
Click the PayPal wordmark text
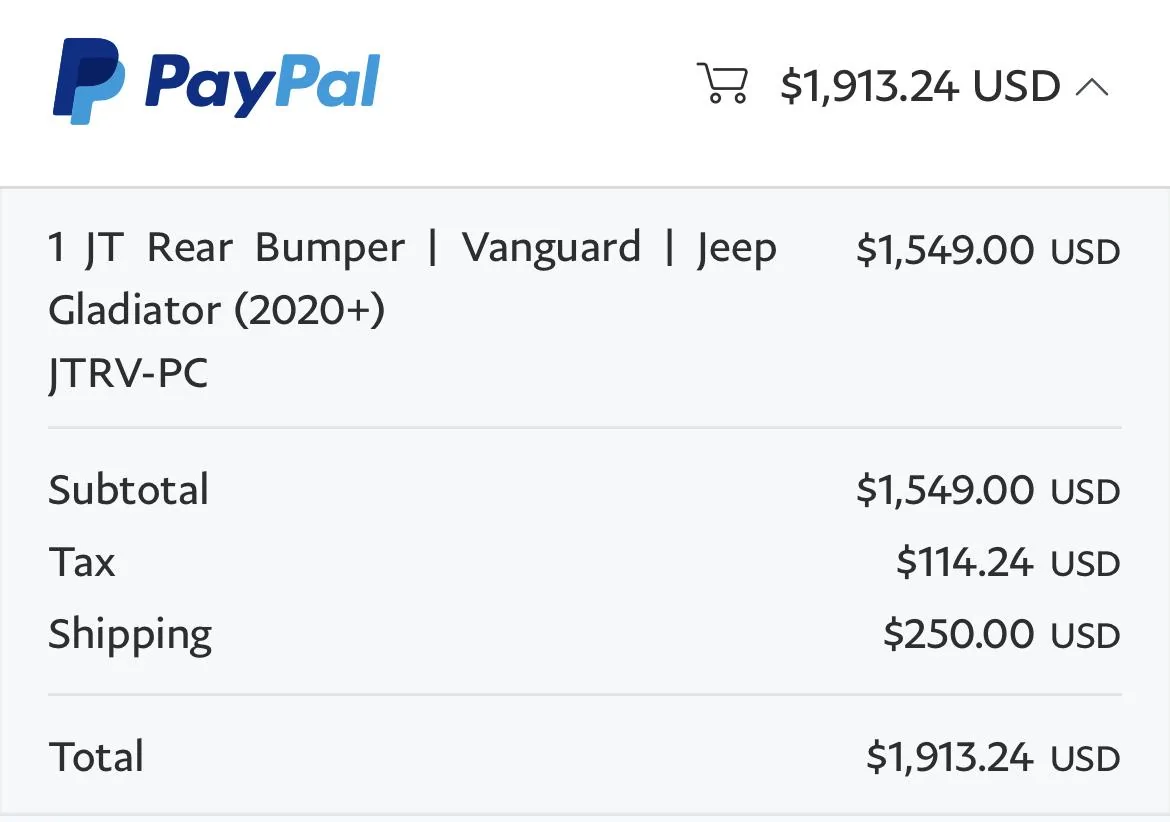point(263,84)
